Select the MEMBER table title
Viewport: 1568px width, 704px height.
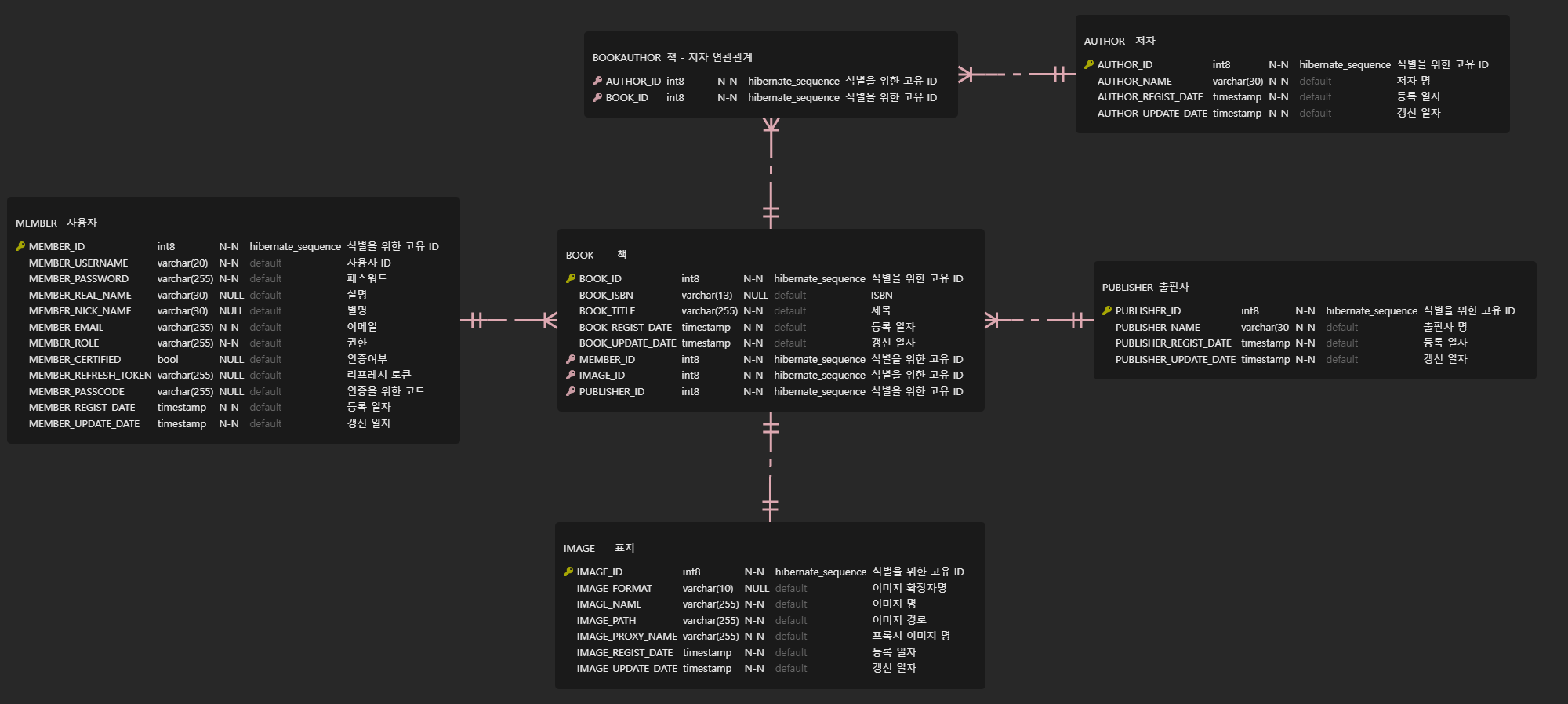coord(37,223)
